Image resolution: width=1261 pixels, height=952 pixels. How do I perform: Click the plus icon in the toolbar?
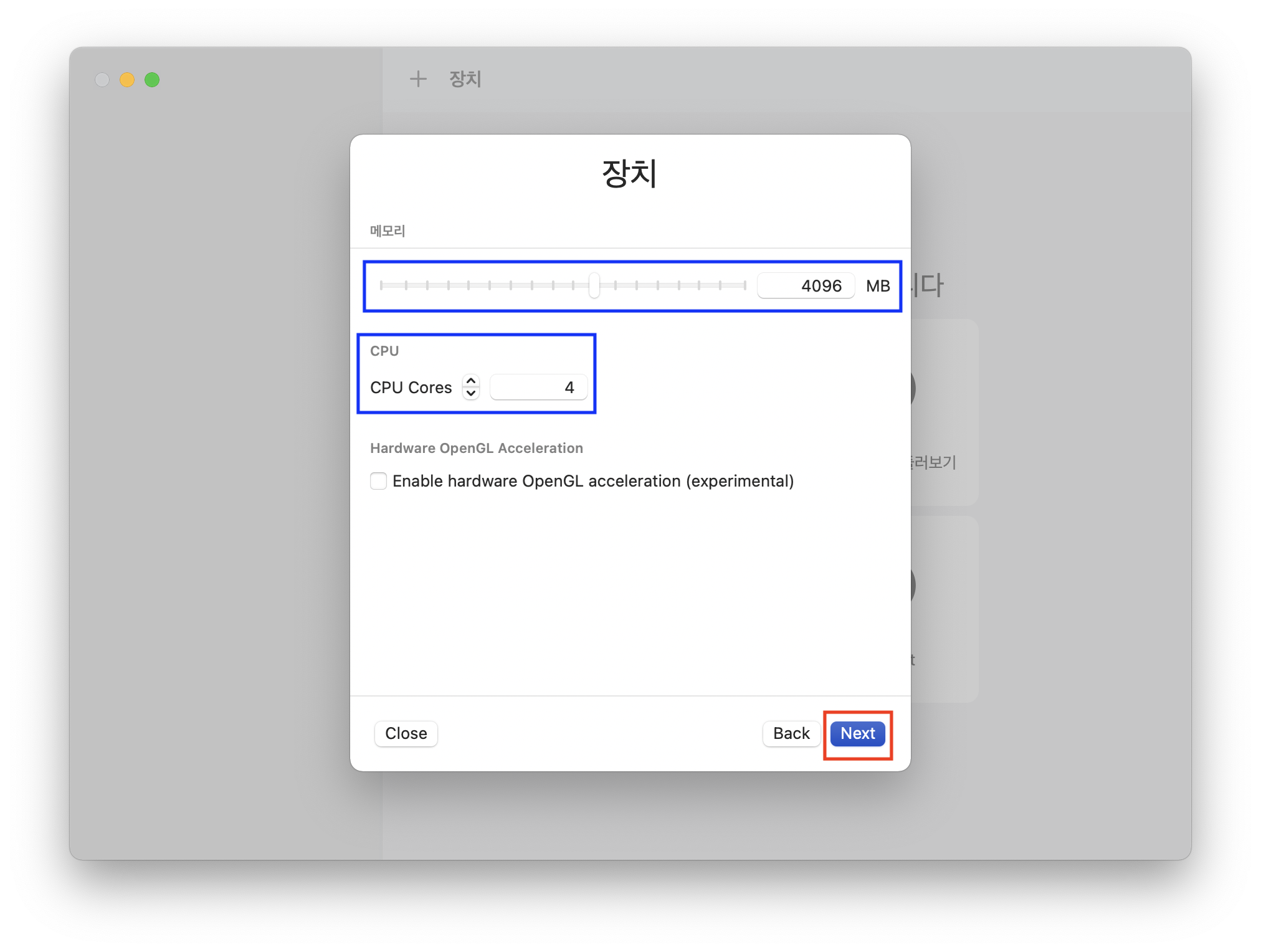(x=418, y=79)
